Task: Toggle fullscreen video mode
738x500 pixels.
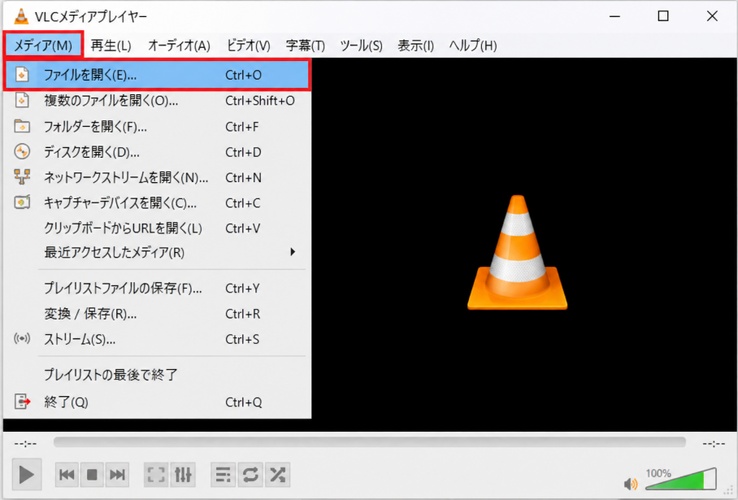Action: point(156,475)
